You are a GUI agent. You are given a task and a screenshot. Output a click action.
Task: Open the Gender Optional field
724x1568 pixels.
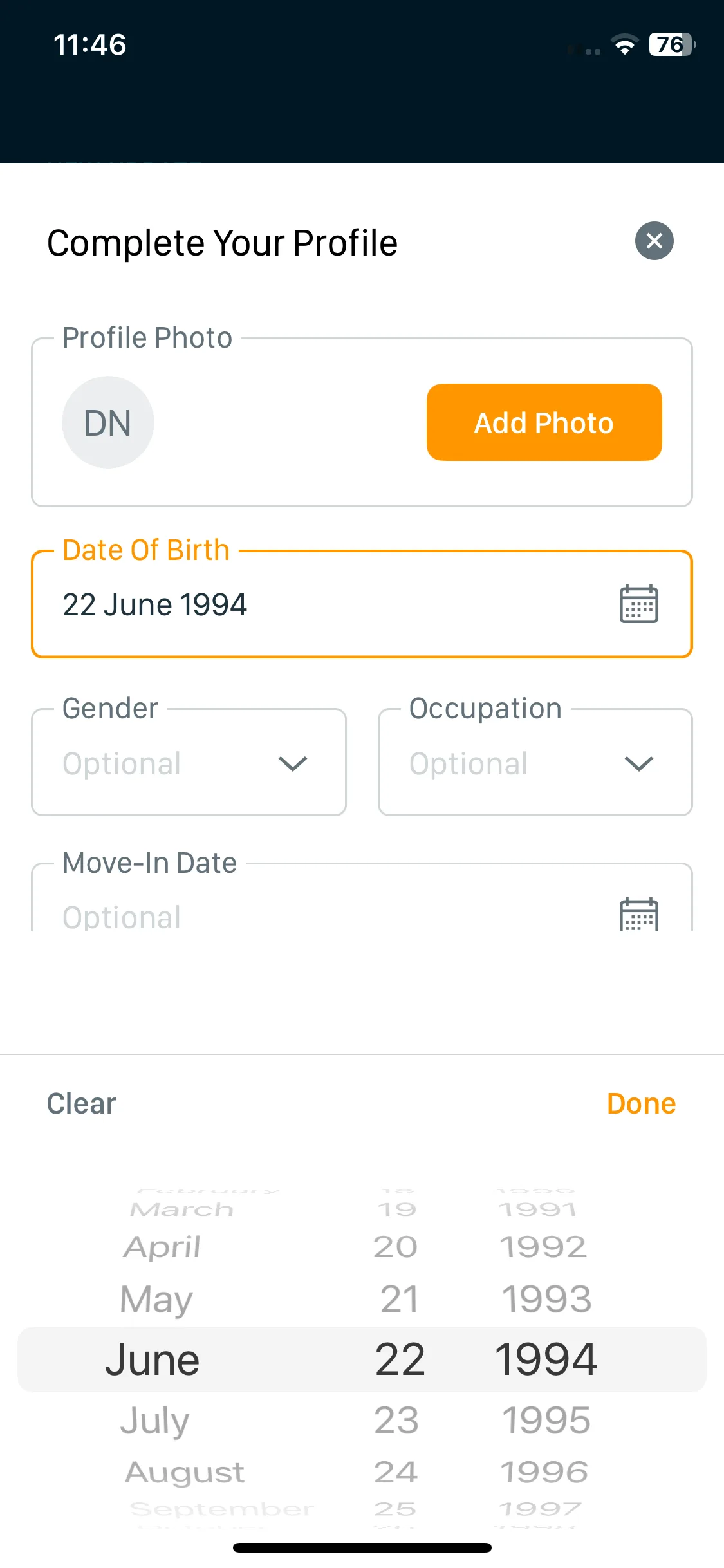click(x=189, y=762)
